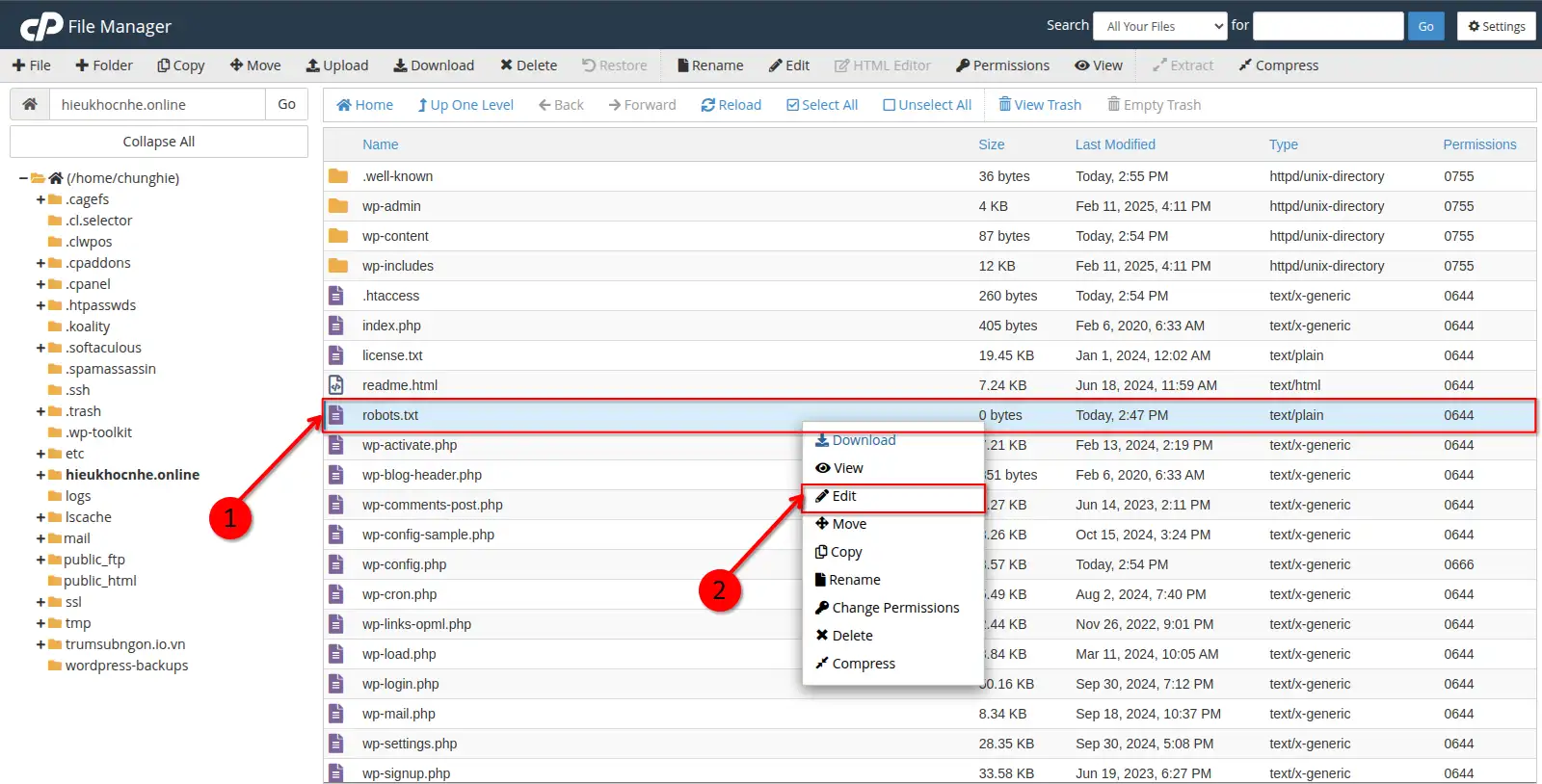Click Rename in the top toolbar

710,65
